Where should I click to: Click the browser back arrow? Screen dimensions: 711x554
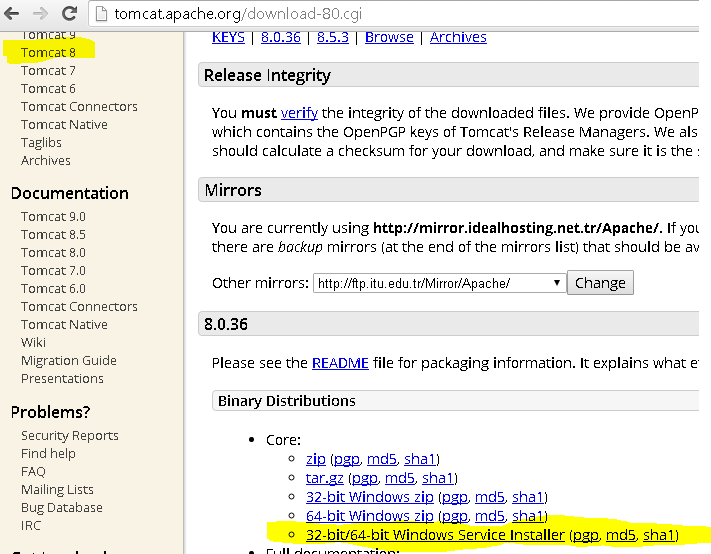11,14
